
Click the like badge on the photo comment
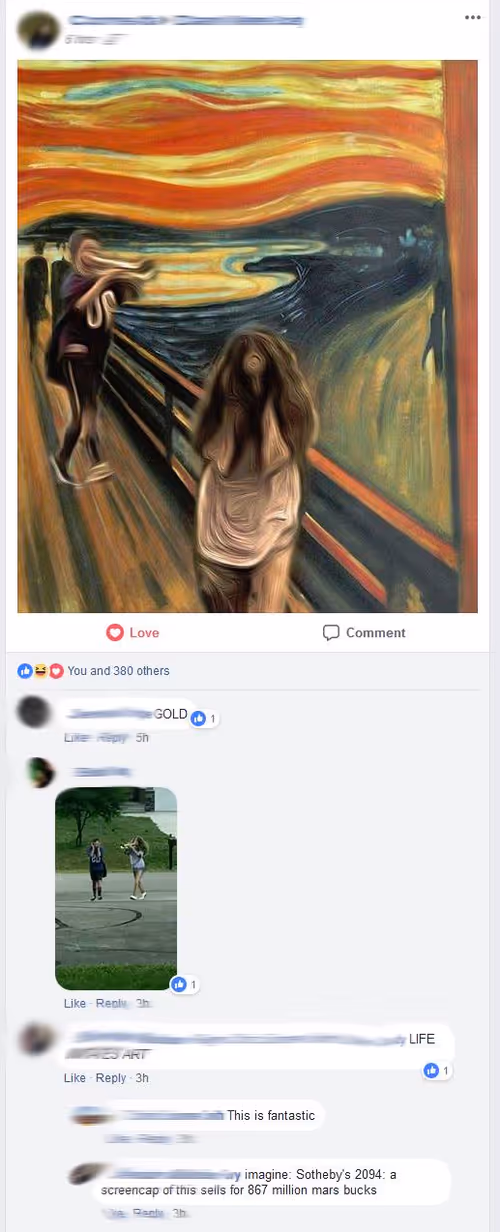click(185, 985)
